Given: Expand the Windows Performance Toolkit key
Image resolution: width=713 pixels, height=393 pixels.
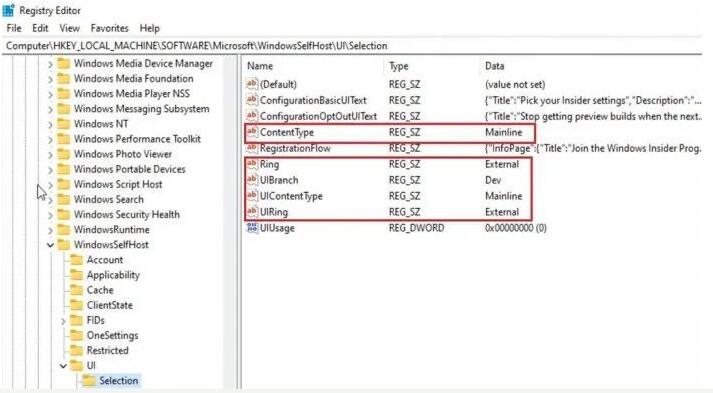Looking at the screenshot, I should [x=50, y=140].
